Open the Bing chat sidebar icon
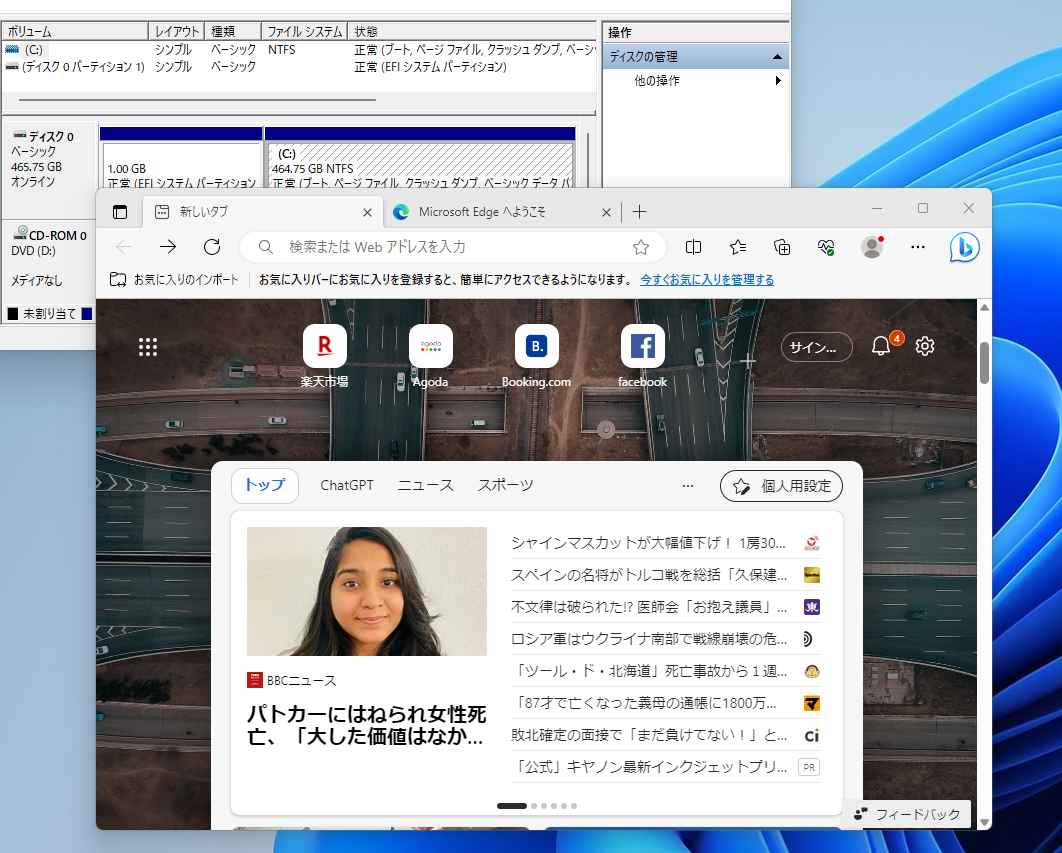 tap(964, 247)
